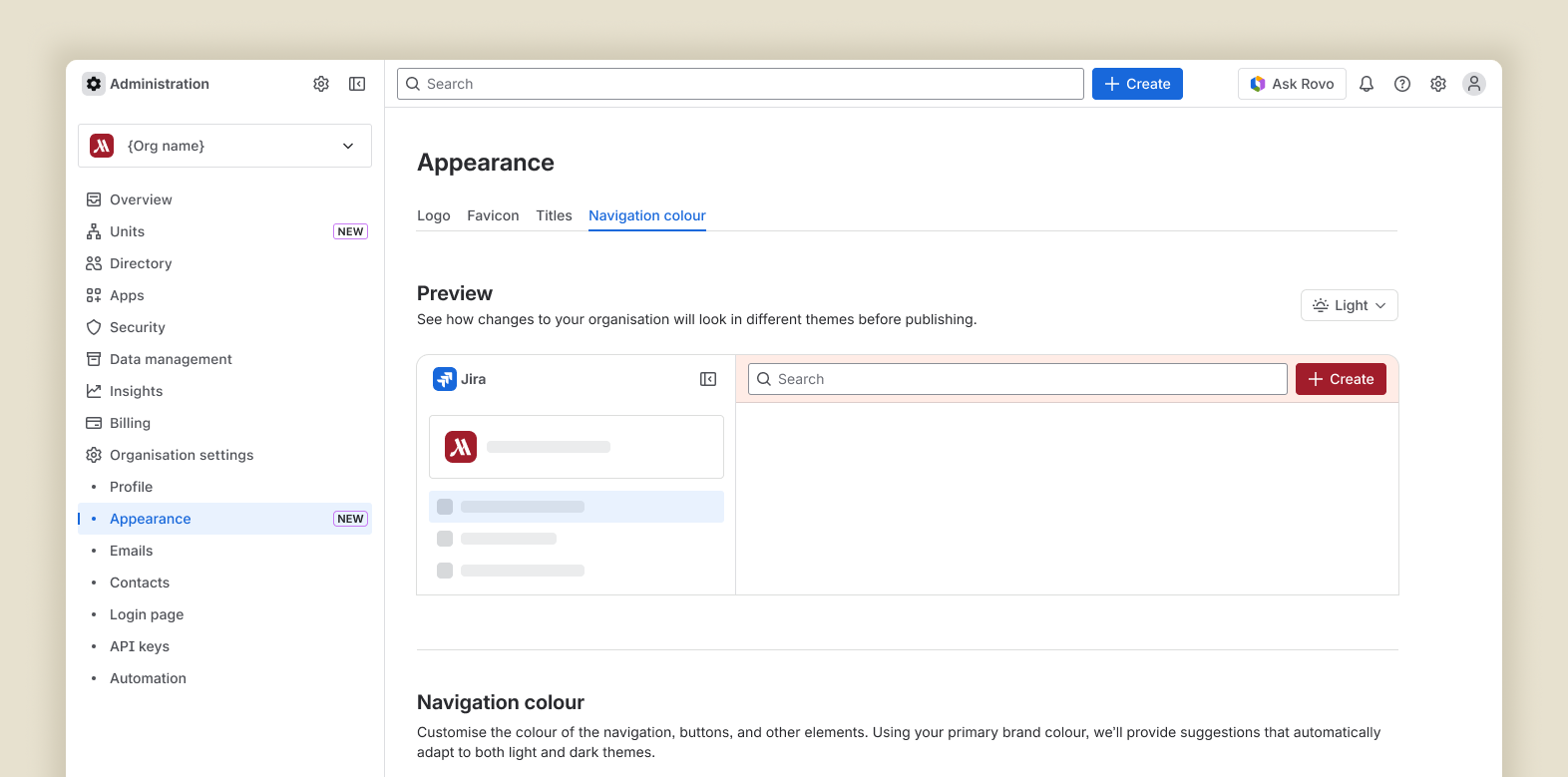Collapse sidebar using Administration panel icon
This screenshot has height=777, width=1568.
point(357,84)
